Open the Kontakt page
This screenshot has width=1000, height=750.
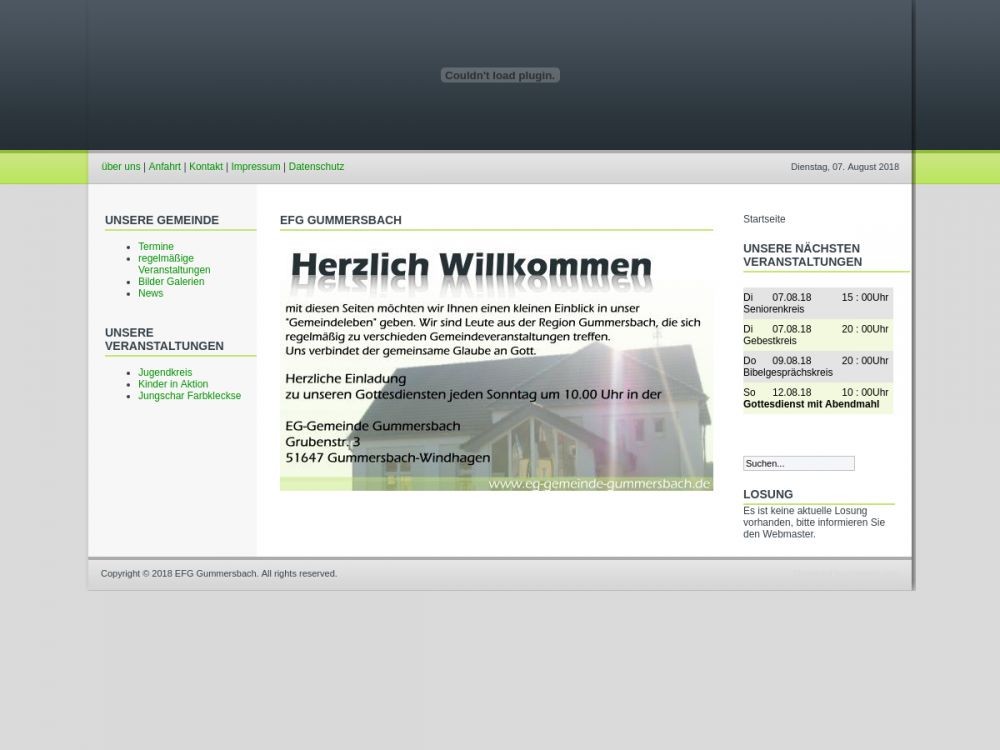pos(206,167)
